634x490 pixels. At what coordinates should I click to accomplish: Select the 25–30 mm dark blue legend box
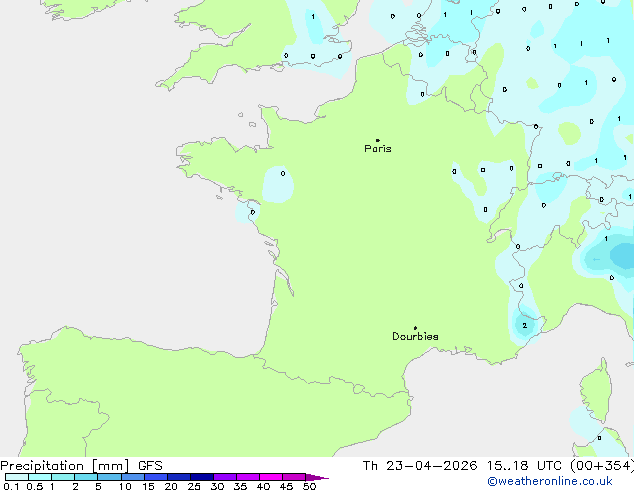click(x=202, y=477)
